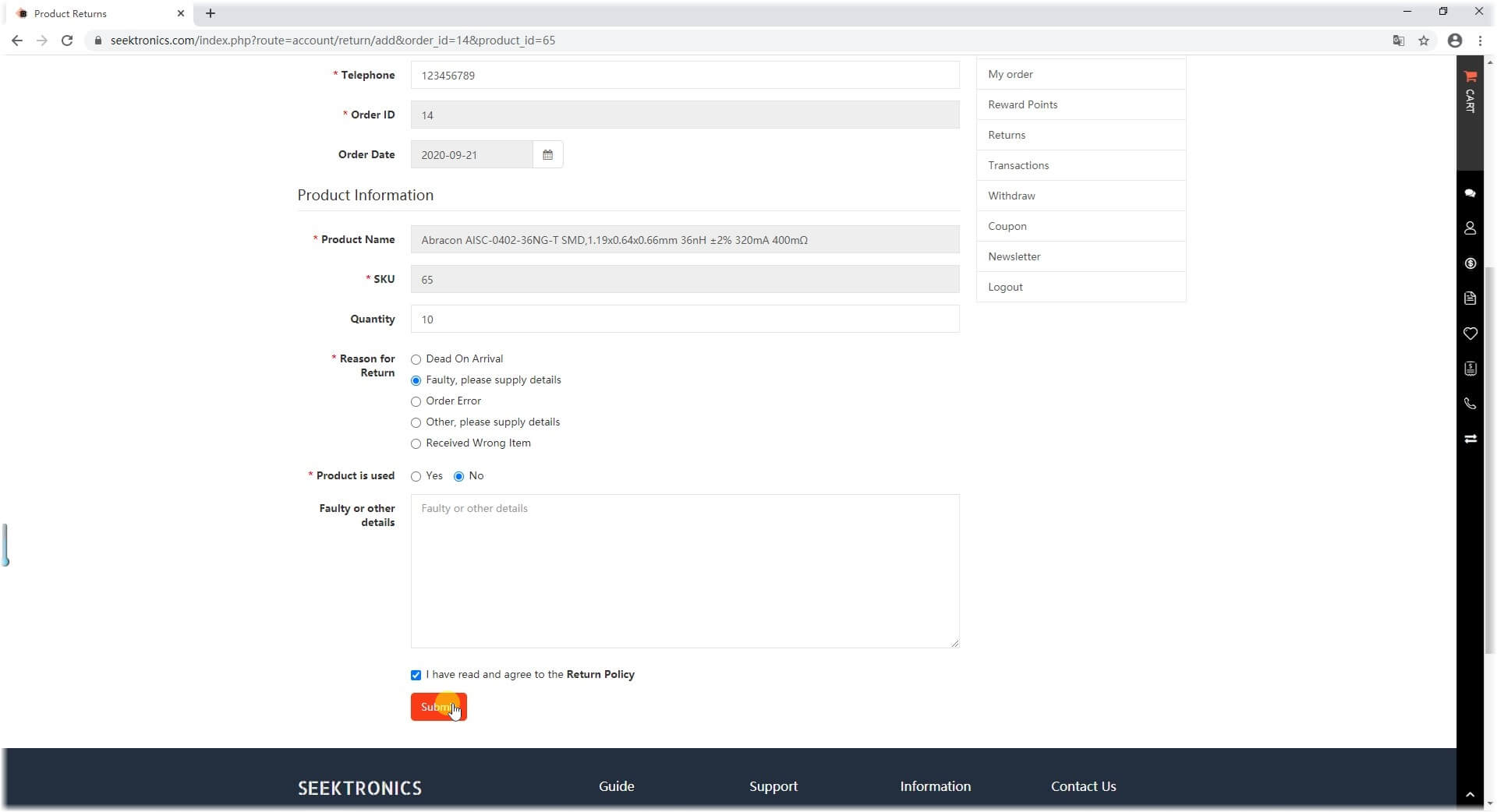Open Reward Points in account menu
Screen dimensions: 1497x812
[1081, 104]
